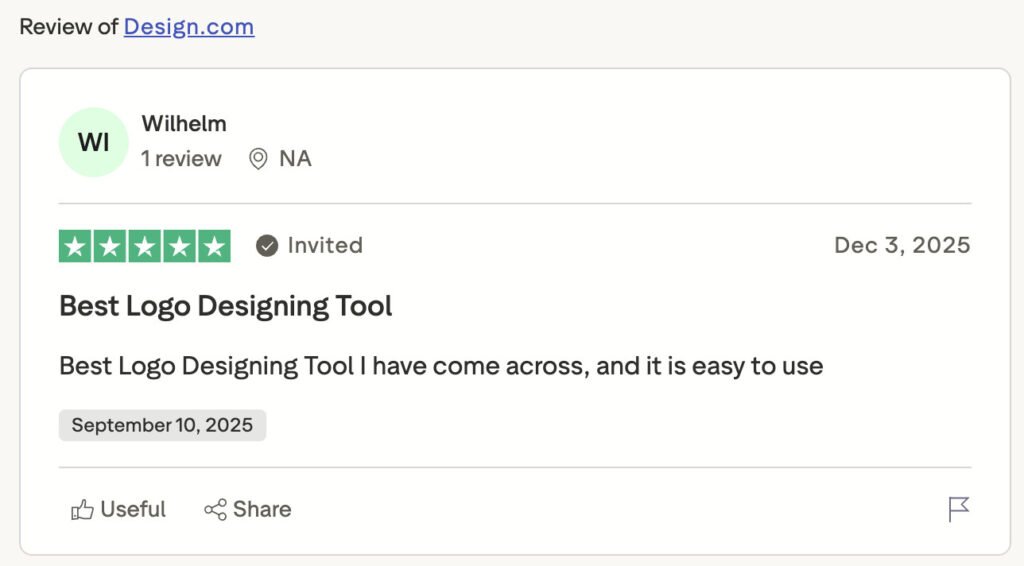
Task: Click the September 10, 2025 date badge
Action: click(163, 426)
